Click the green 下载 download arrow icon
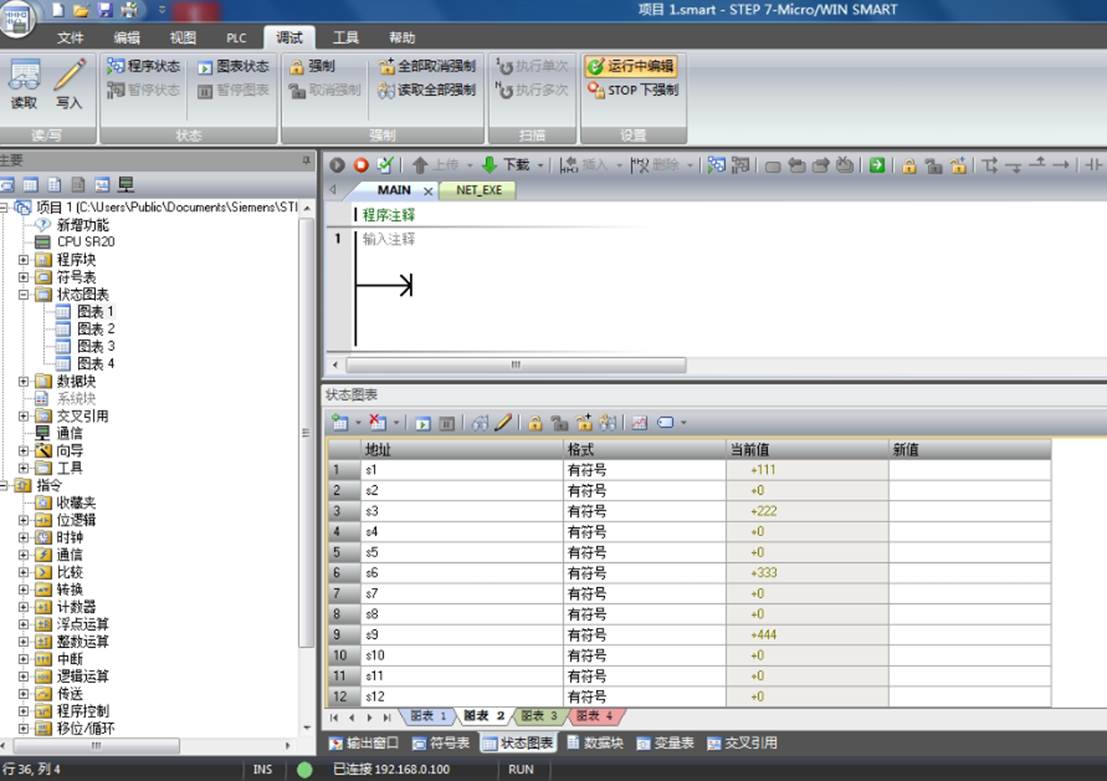The image size is (1107, 781). point(489,165)
